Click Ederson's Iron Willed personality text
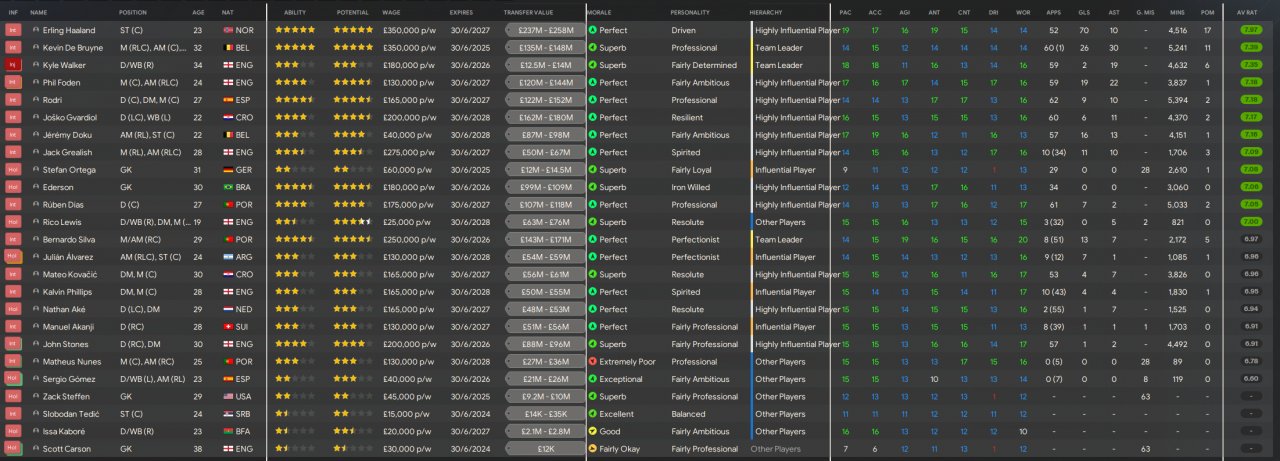Image resolution: width=1280 pixels, height=461 pixels. 691,187
